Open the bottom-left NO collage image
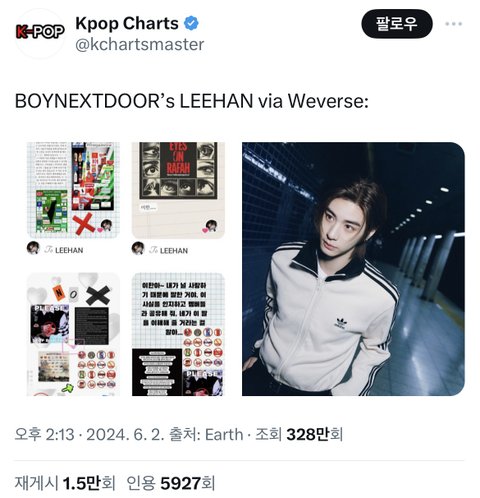Image resolution: width=480 pixels, height=498 pixels. click(73, 334)
